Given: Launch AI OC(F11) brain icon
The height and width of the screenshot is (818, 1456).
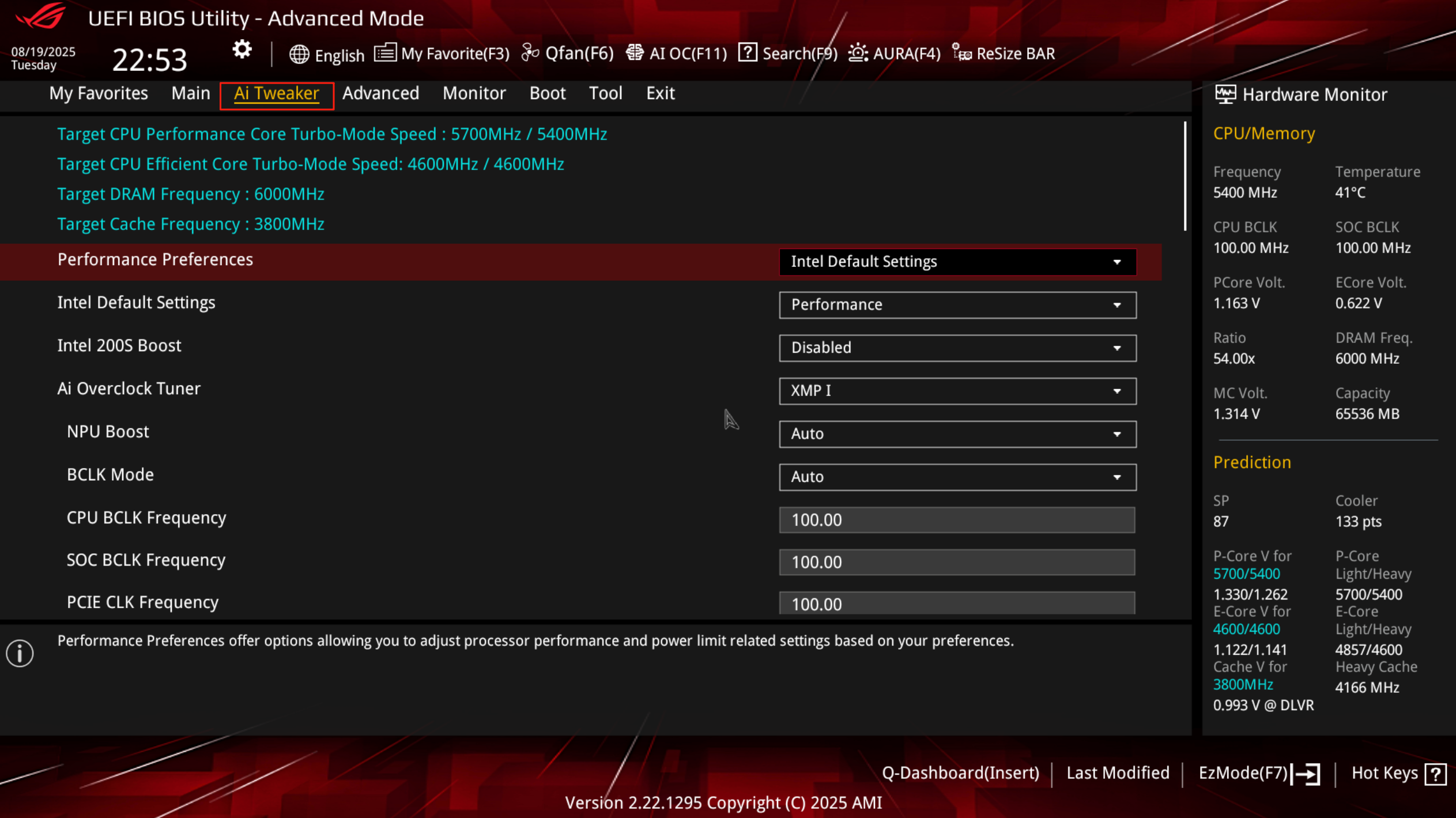Looking at the screenshot, I should (x=635, y=52).
